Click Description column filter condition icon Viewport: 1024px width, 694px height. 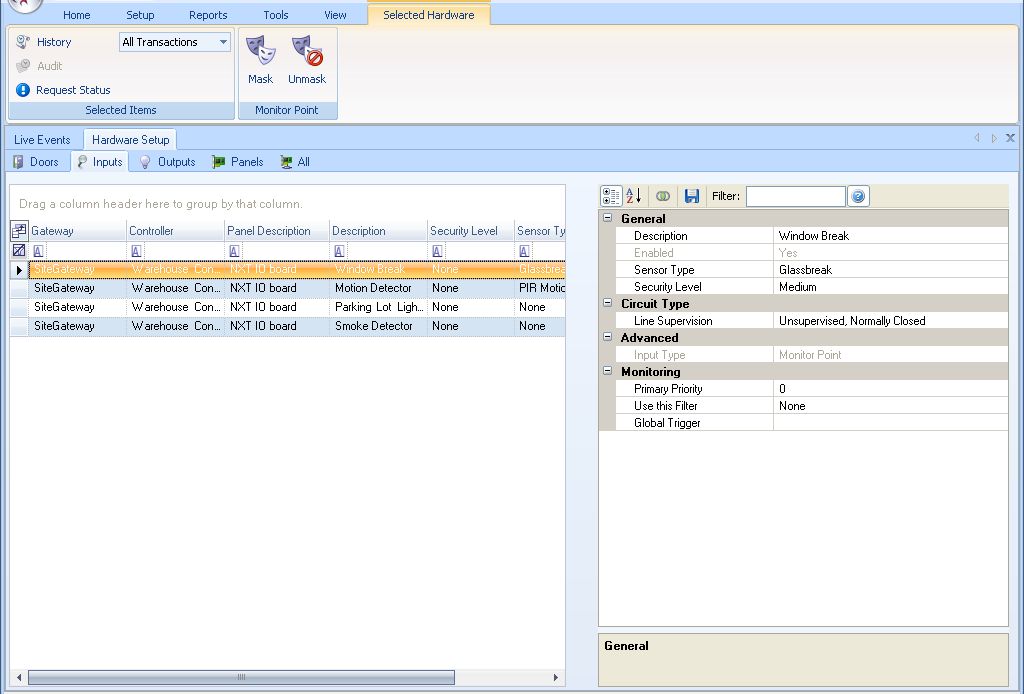(339, 251)
